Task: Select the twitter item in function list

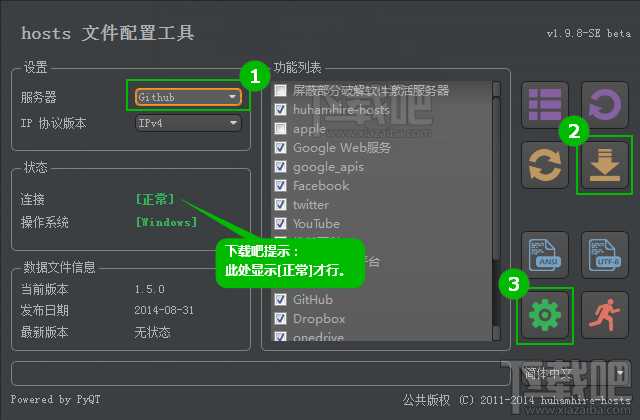Action: [x=310, y=205]
